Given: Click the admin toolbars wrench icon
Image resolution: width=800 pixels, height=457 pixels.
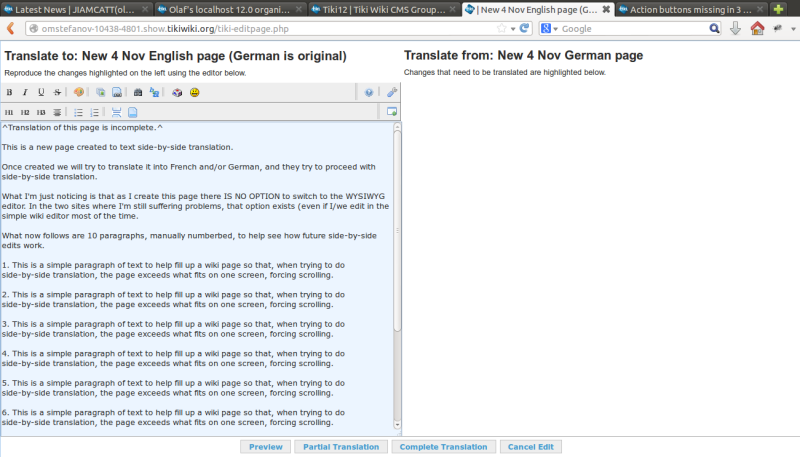Looking at the screenshot, I should point(392,92).
